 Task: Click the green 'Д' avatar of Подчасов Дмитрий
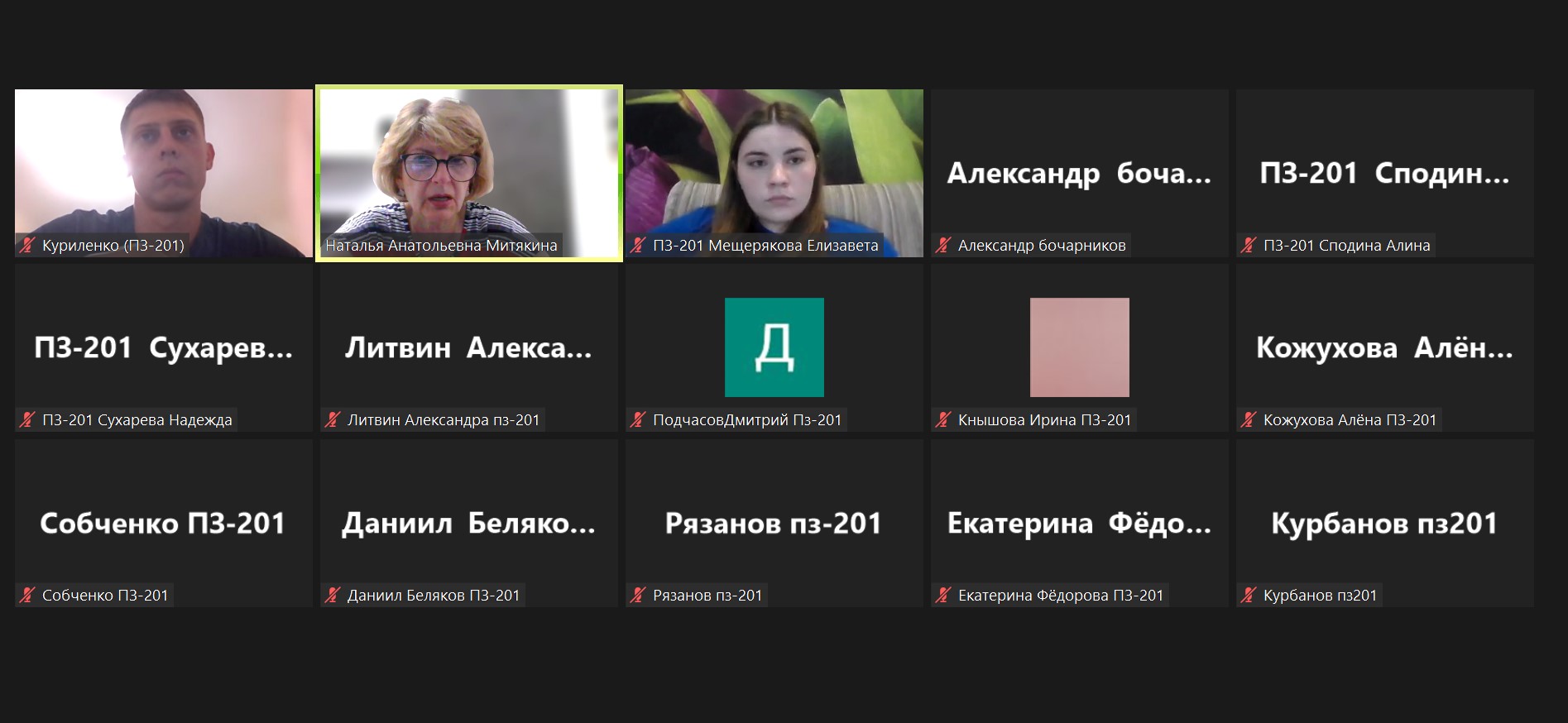[774, 347]
